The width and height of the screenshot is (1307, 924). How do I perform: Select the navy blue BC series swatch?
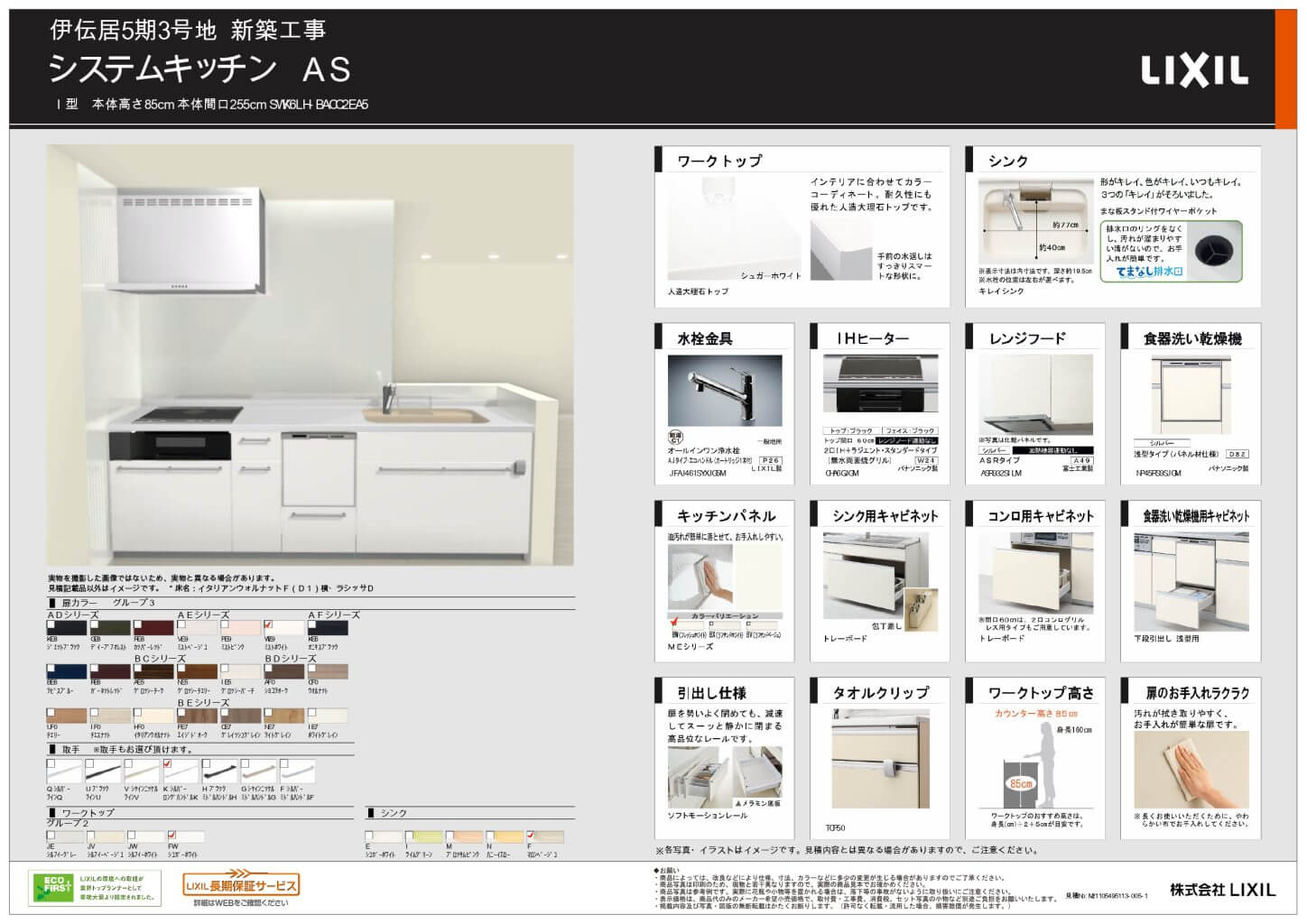[67, 671]
